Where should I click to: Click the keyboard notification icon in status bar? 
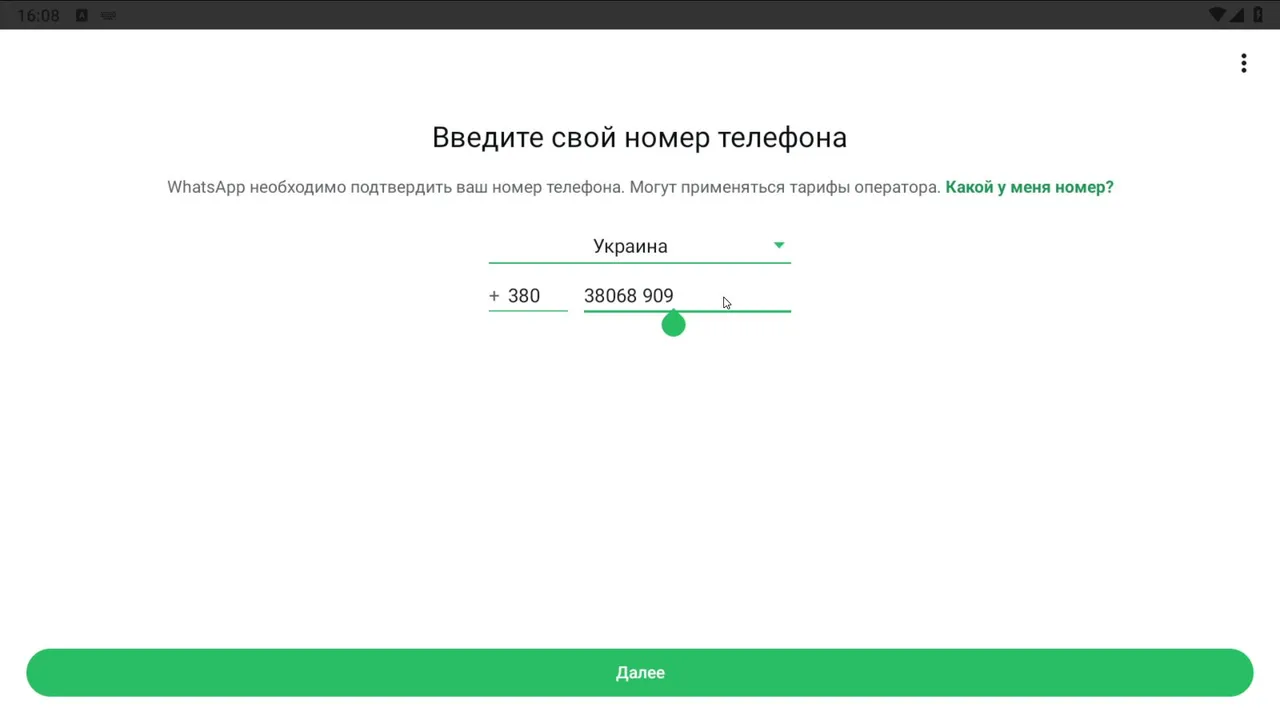tap(108, 15)
